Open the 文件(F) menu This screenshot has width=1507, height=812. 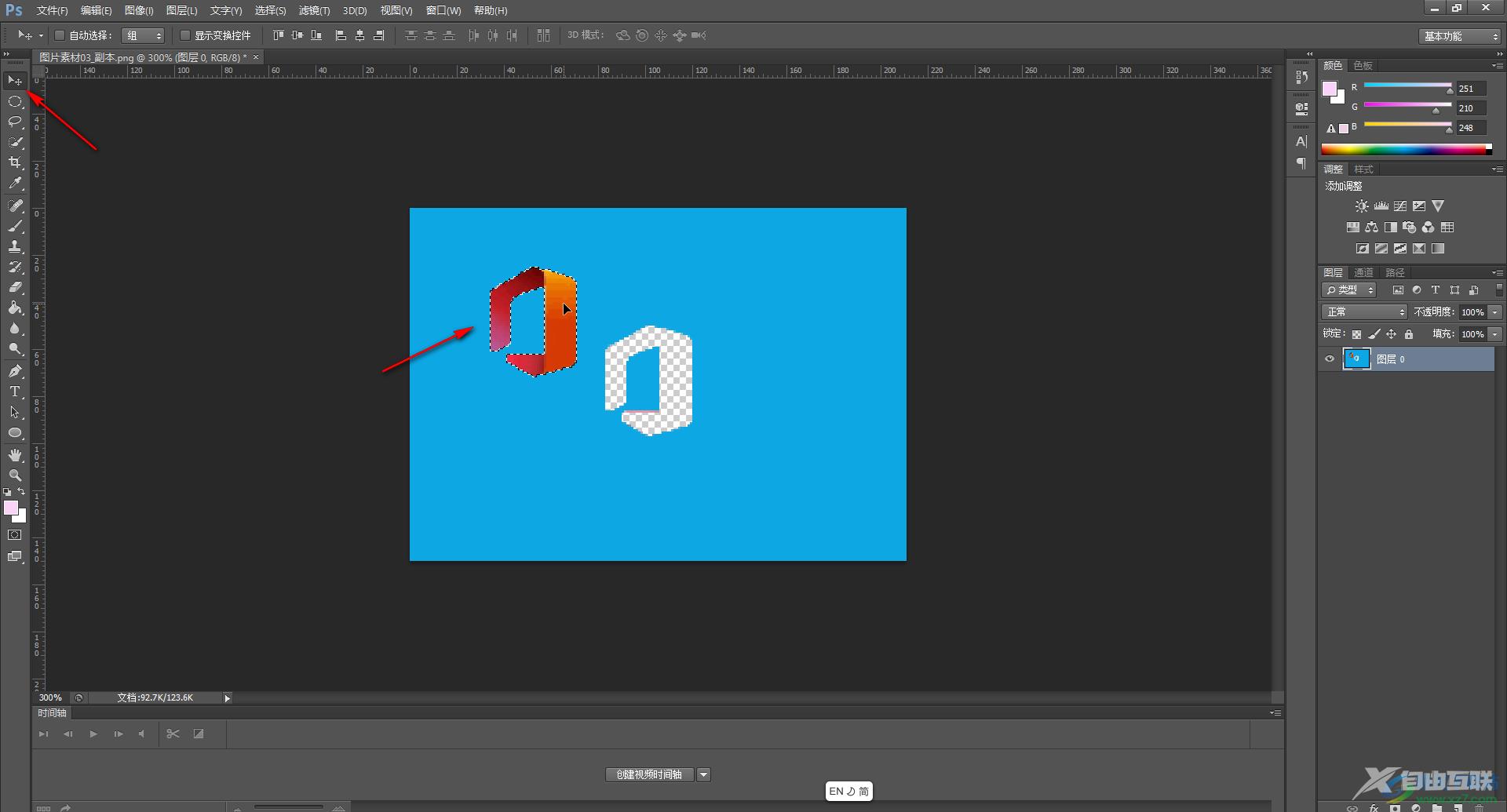point(53,10)
